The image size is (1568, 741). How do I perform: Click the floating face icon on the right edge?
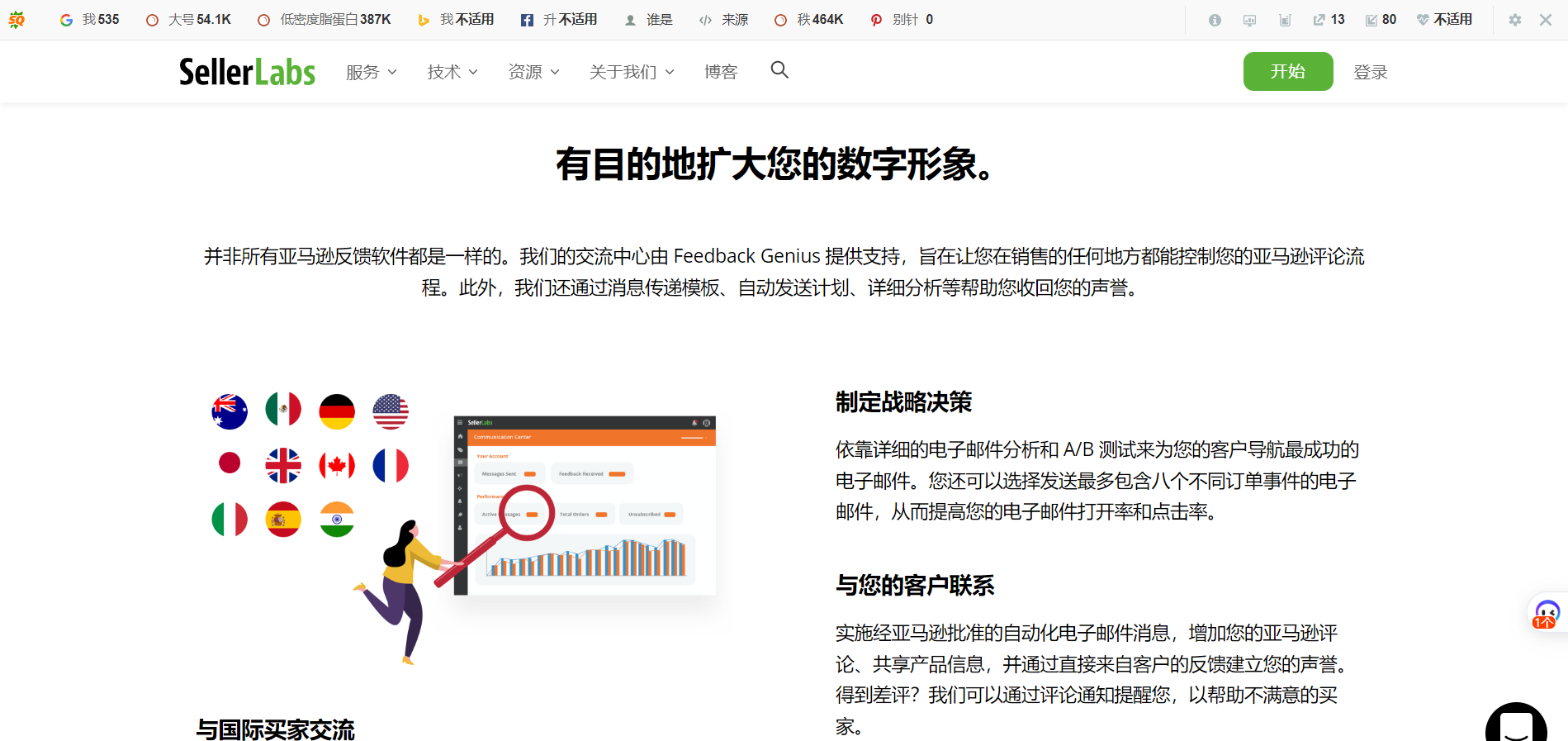coord(1546,614)
